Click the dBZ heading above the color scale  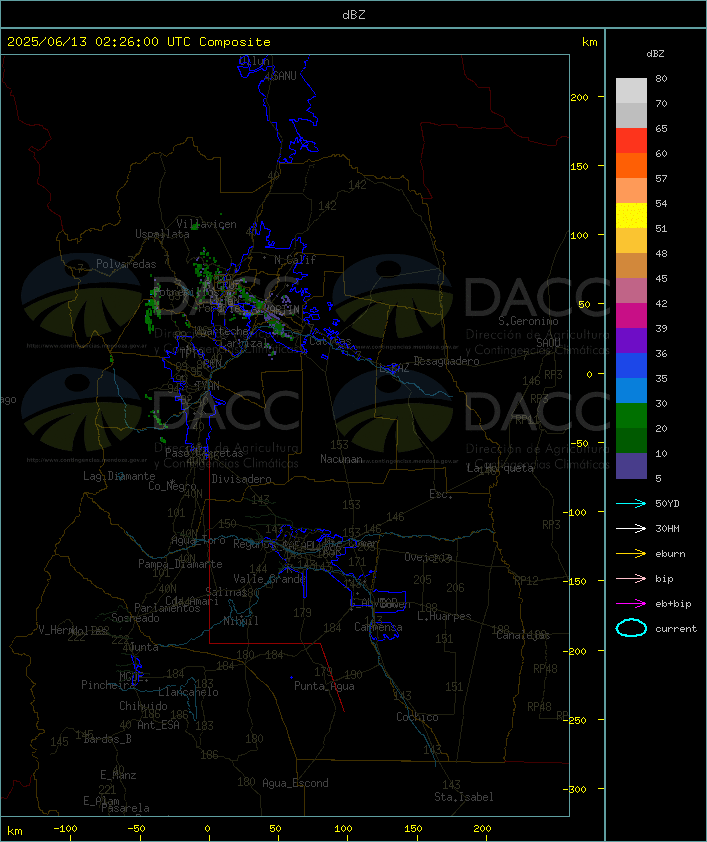(x=655, y=54)
